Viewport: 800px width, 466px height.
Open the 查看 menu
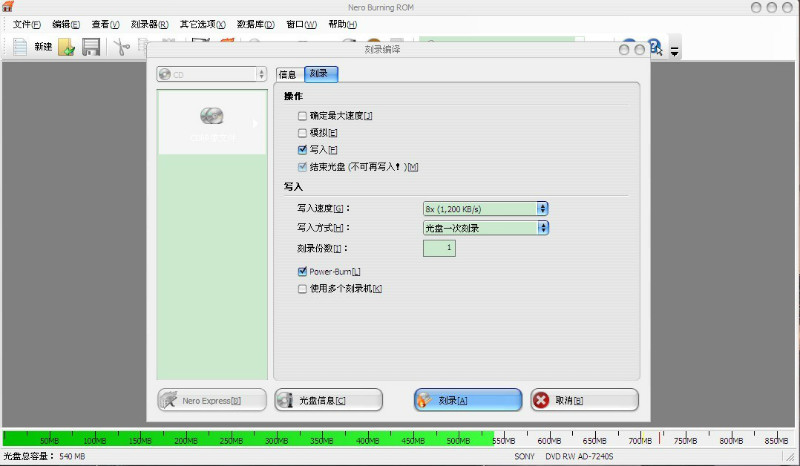point(105,24)
